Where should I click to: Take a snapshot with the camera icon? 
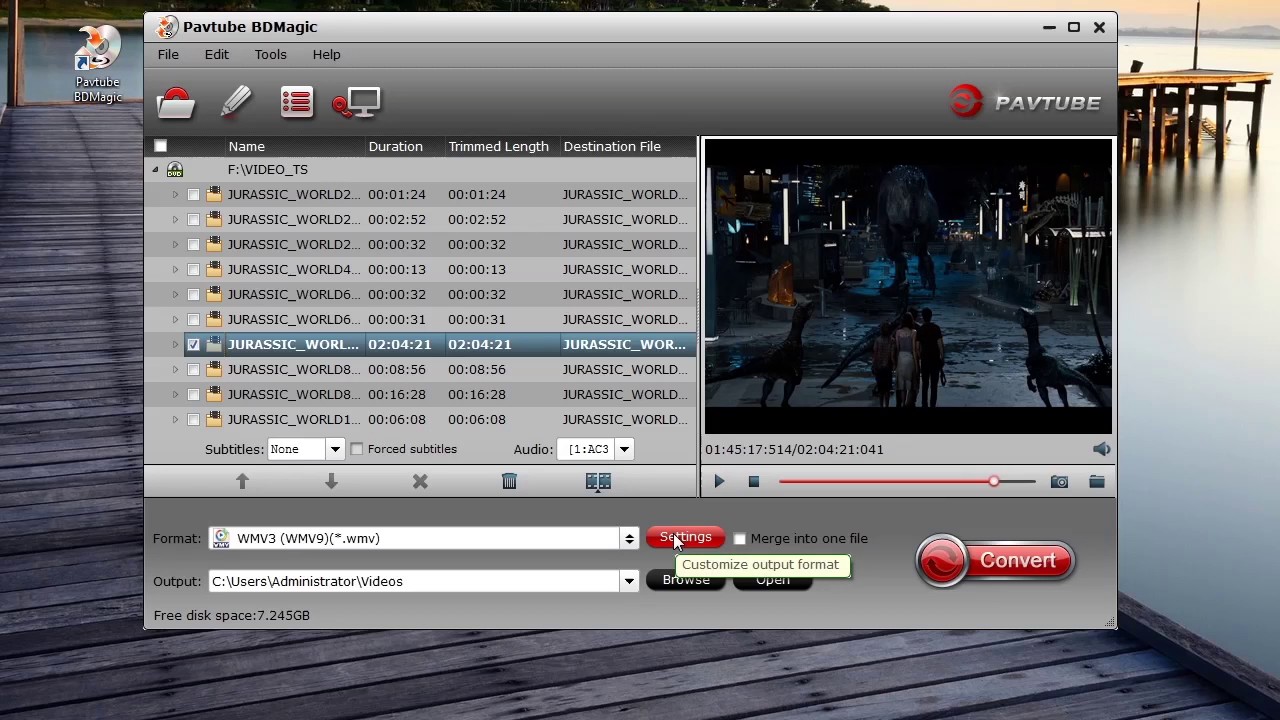click(x=1059, y=482)
